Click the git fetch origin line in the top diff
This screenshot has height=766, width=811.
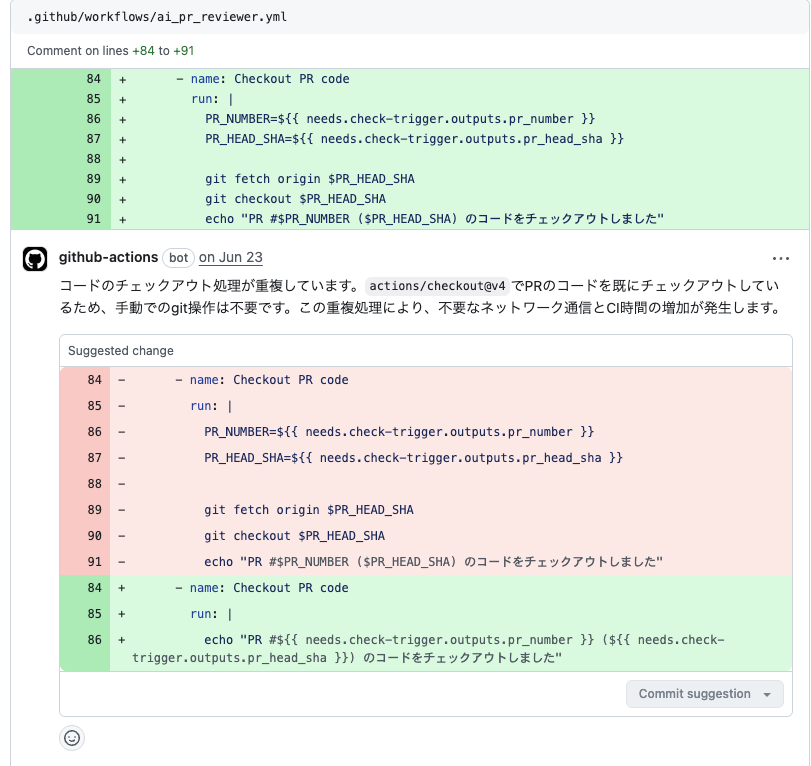click(309, 179)
